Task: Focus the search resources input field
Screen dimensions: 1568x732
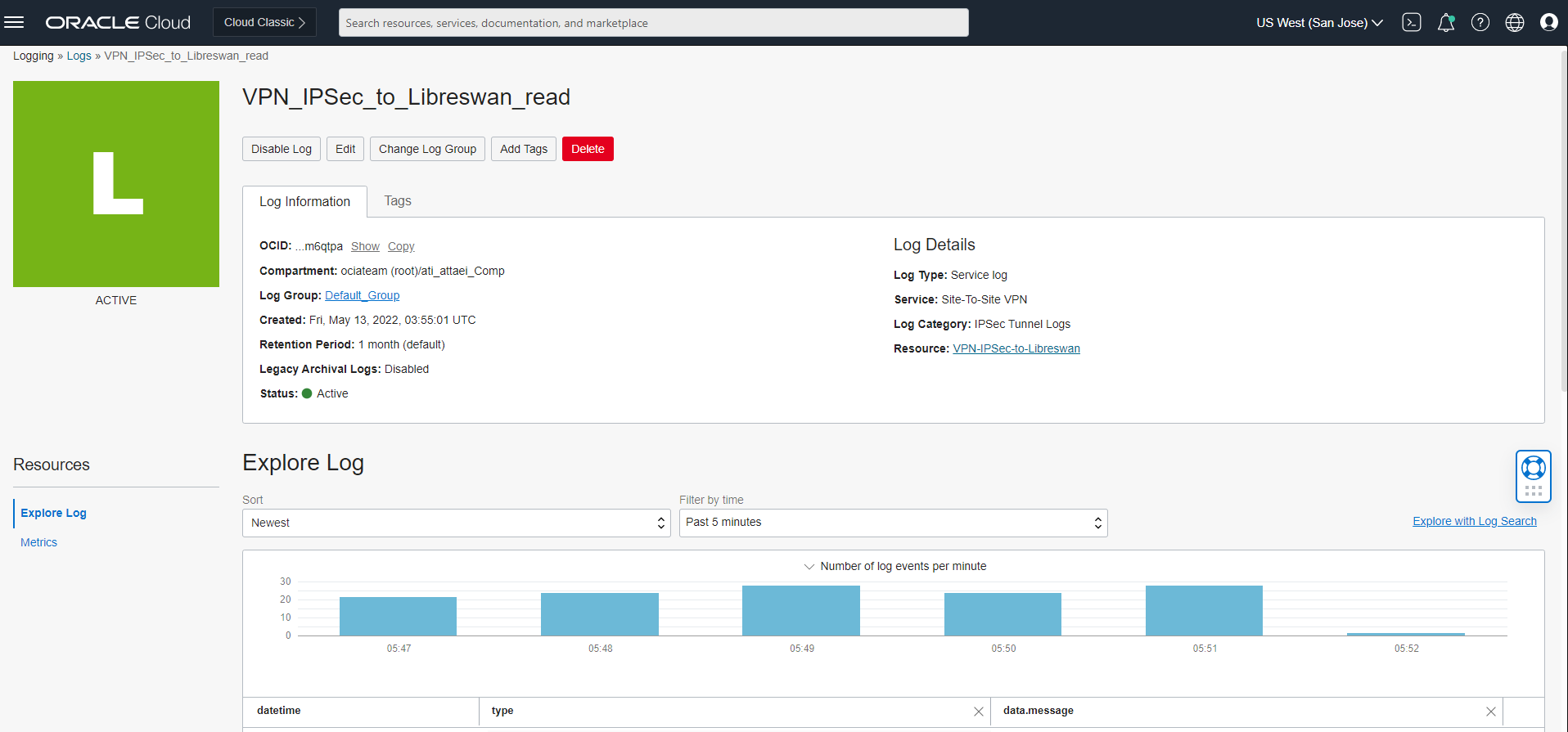Action: point(653,23)
